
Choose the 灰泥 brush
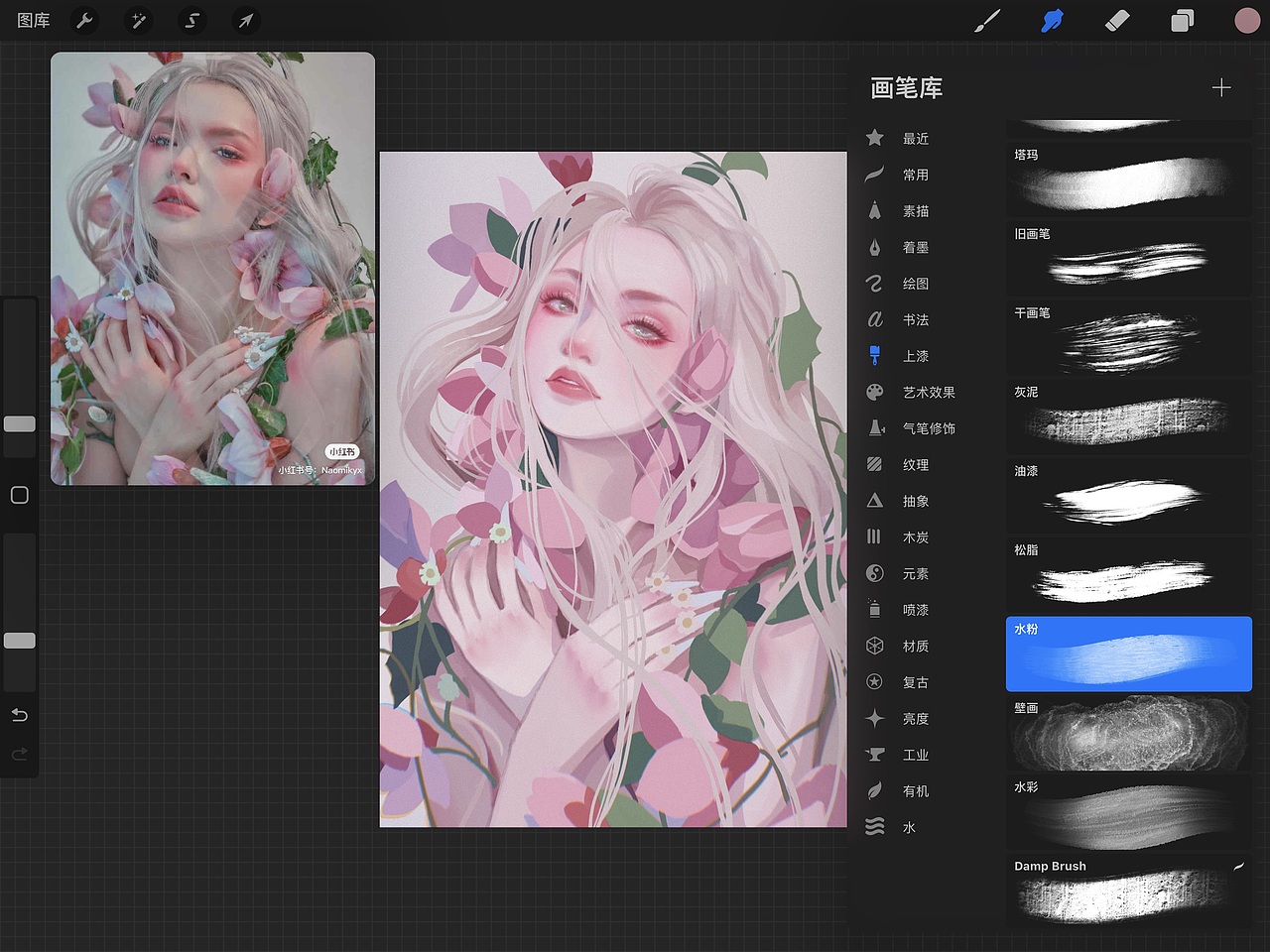[x=1129, y=416]
